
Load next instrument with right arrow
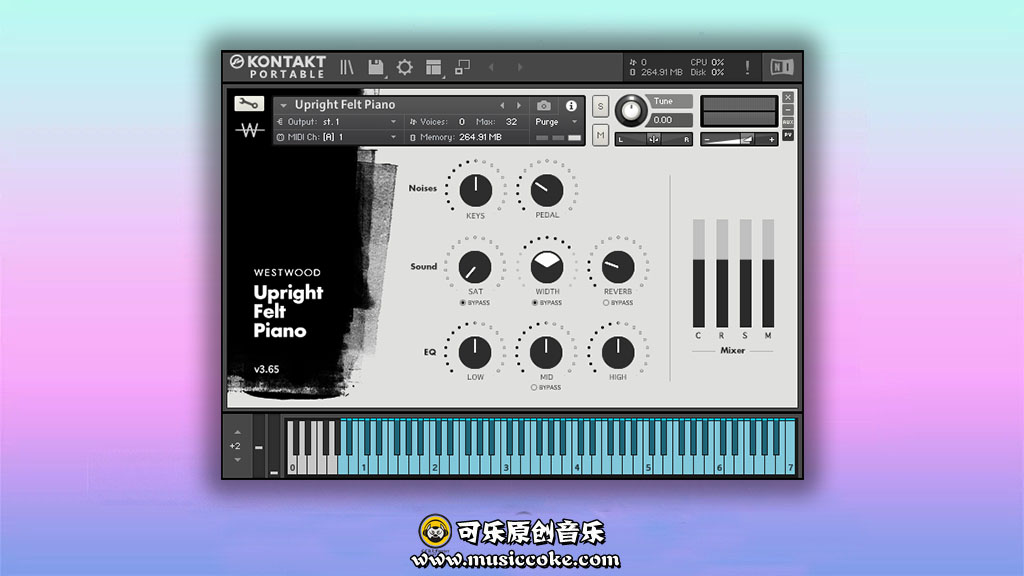pyautogui.click(x=519, y=105)
